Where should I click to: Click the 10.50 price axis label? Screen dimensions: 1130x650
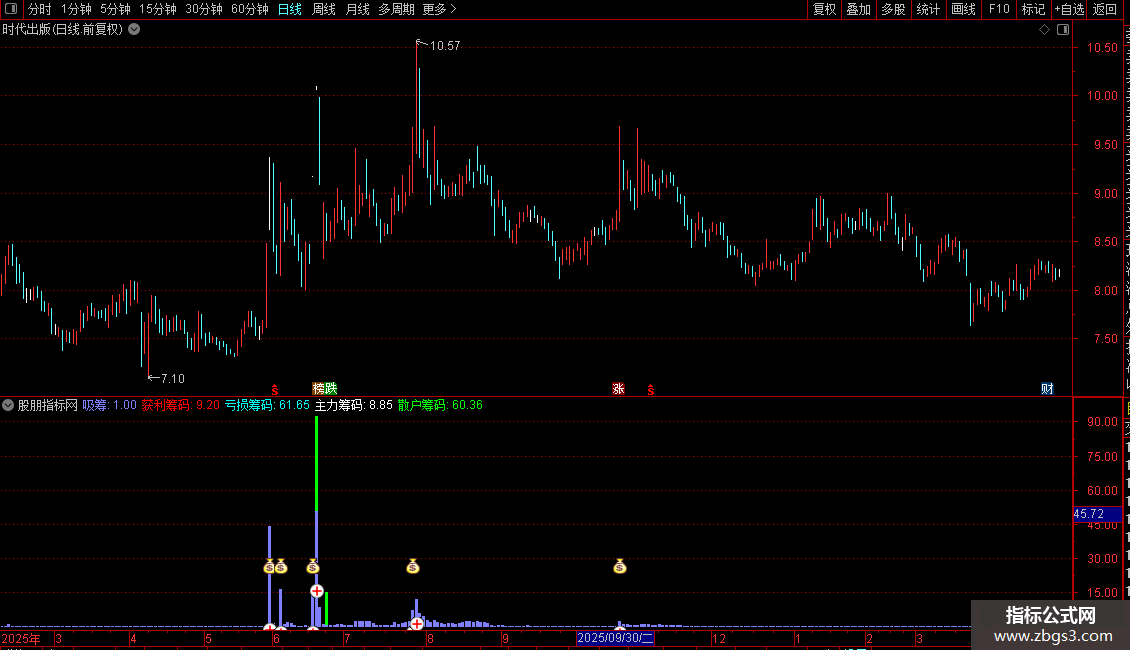[1103, 48]
